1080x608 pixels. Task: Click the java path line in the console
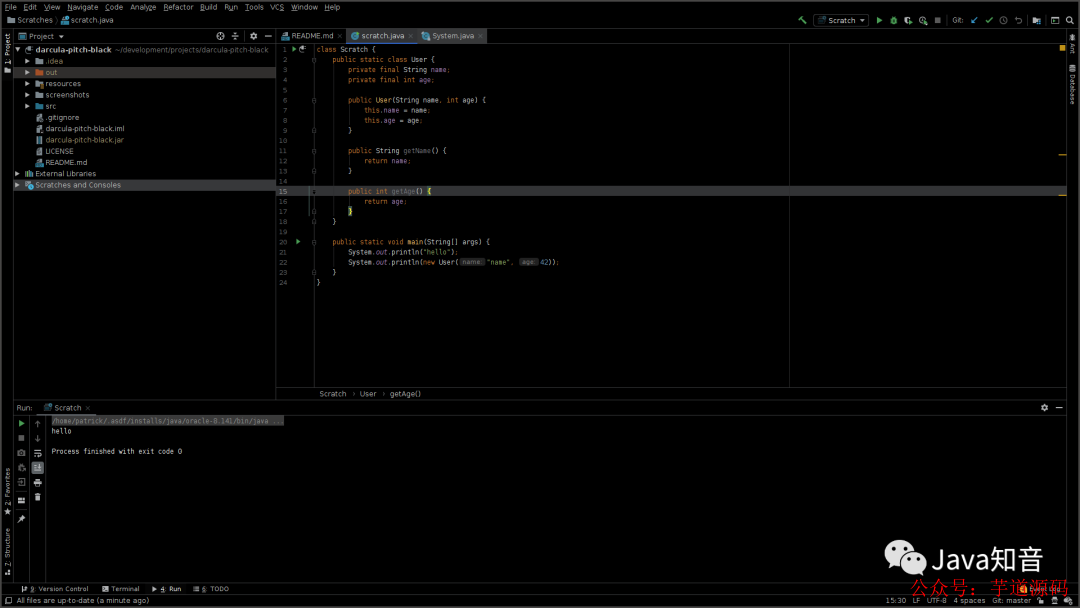pos(167,421)
